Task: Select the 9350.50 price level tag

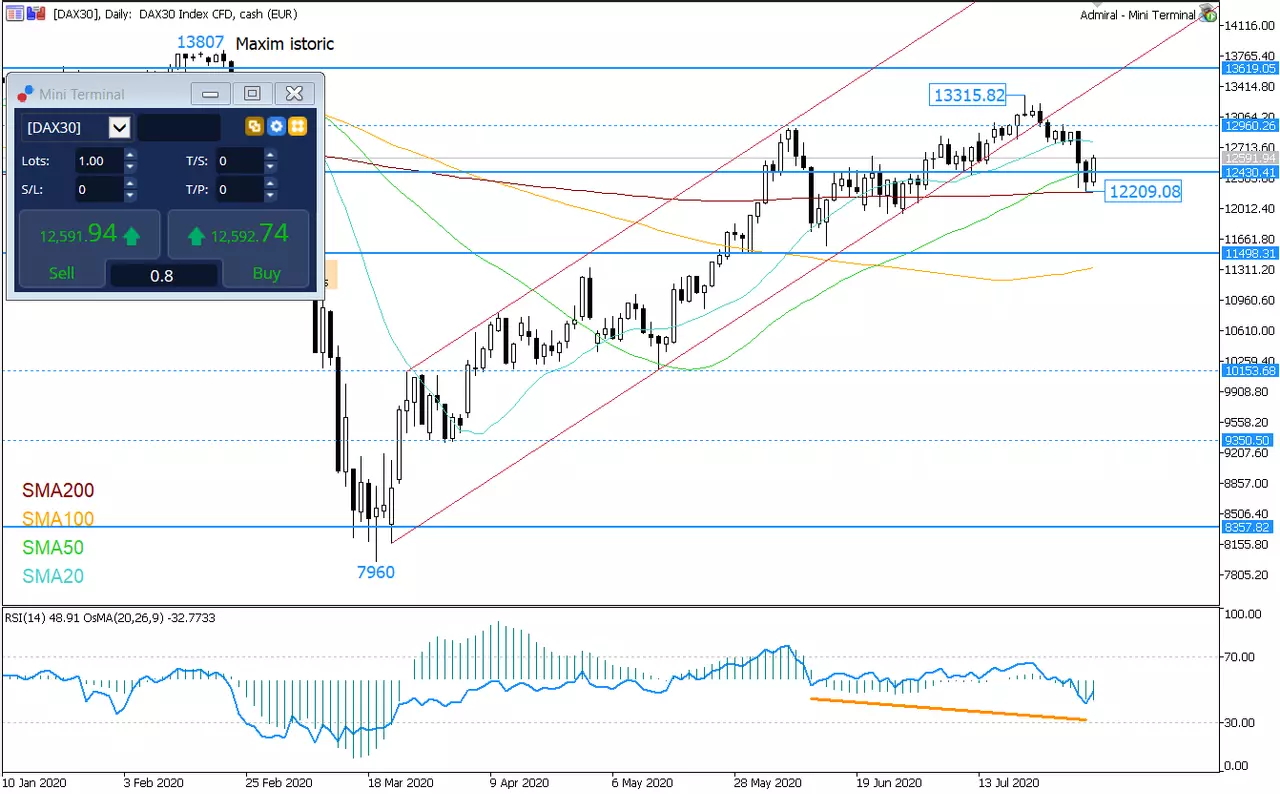Action: [x=1249, y=440]
